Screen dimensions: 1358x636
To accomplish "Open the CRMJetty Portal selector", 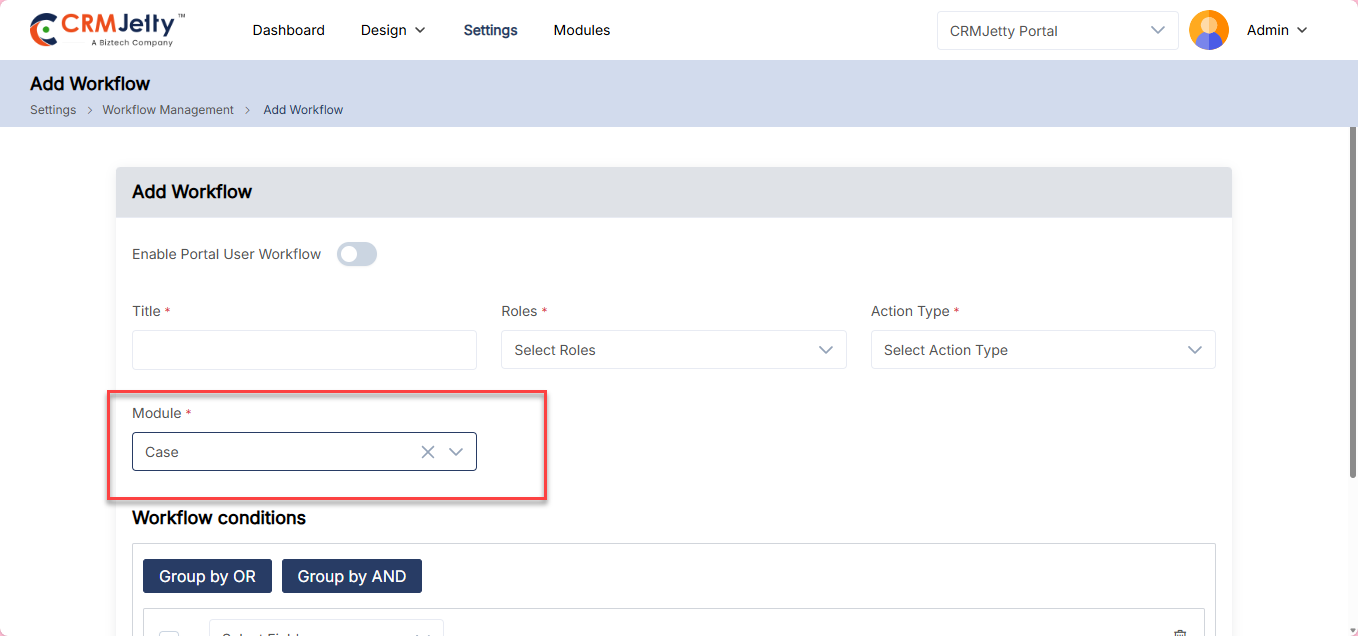I will click(x=1056, y=31).
